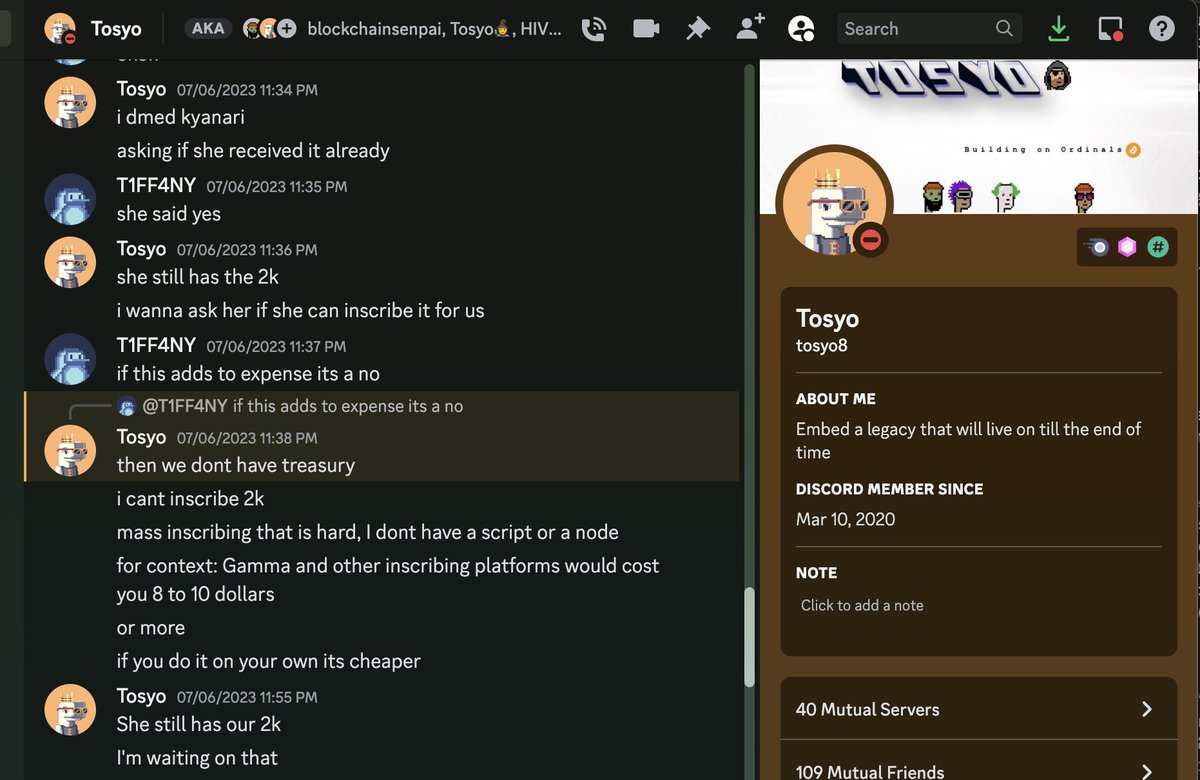Click the nickname avatars beside AKA
Image resolution: width=1200 pixels, height=780 pixels.
pyautogui.click(x=269, y=29)
